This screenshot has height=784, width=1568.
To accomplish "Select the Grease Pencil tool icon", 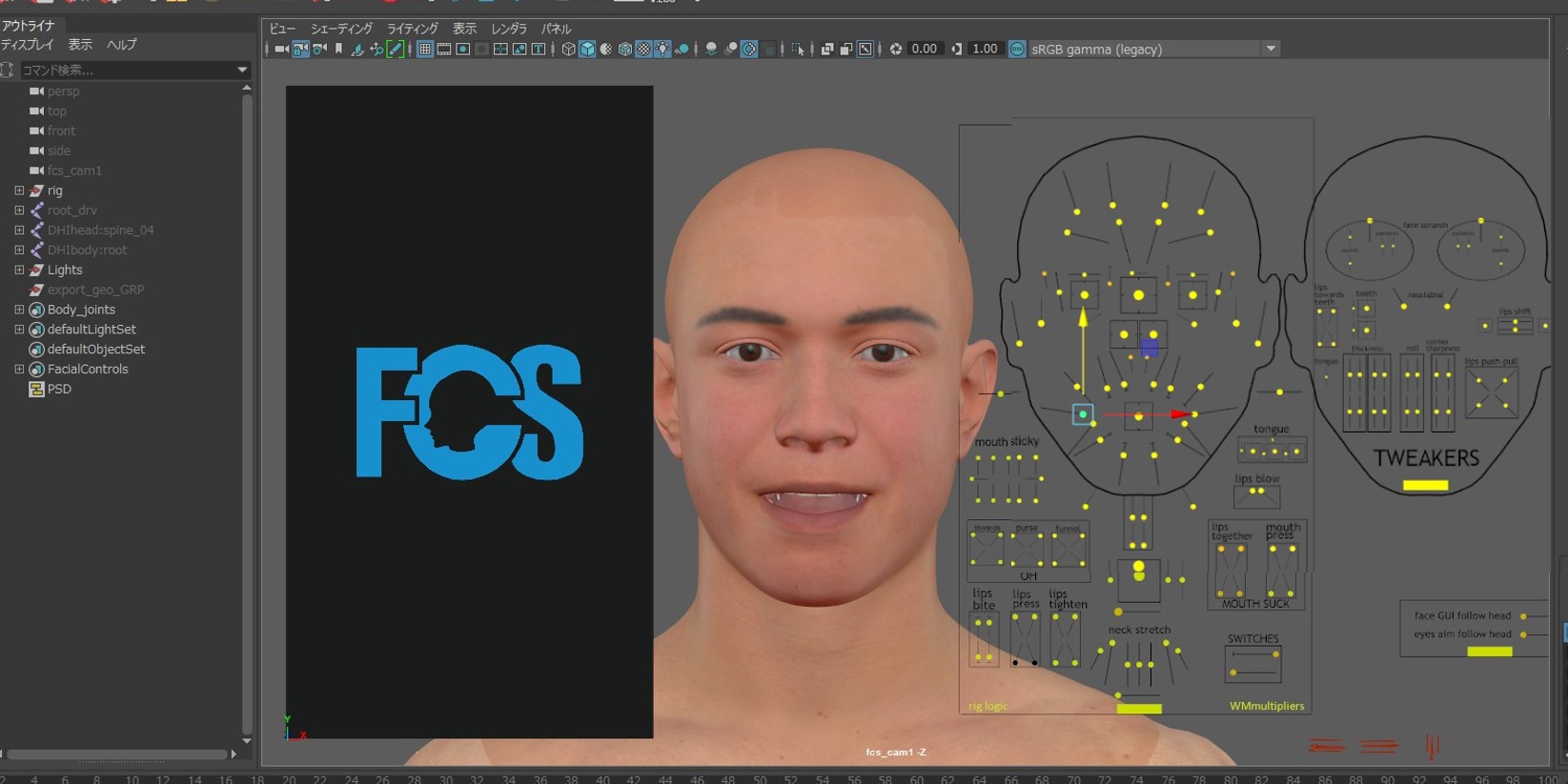I will tap(396, 50).
